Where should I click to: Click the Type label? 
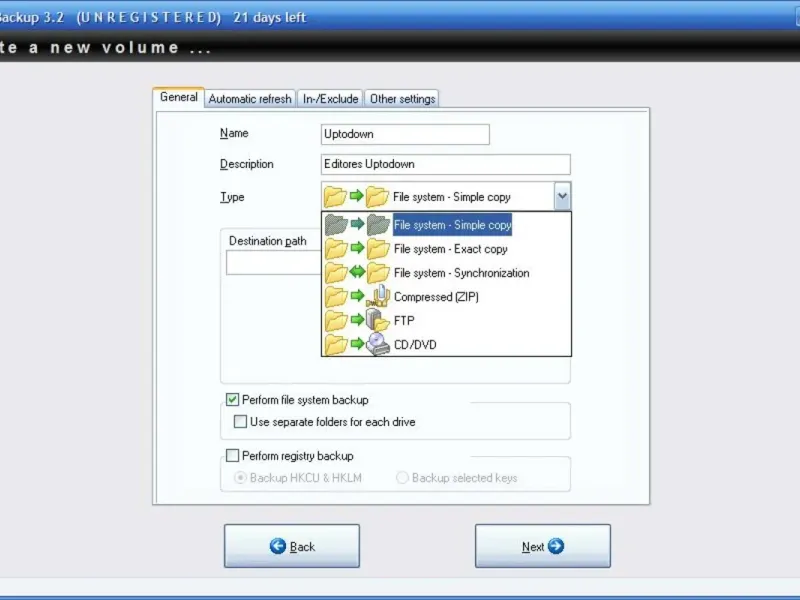pyautogui.click(x=232, y=197)
